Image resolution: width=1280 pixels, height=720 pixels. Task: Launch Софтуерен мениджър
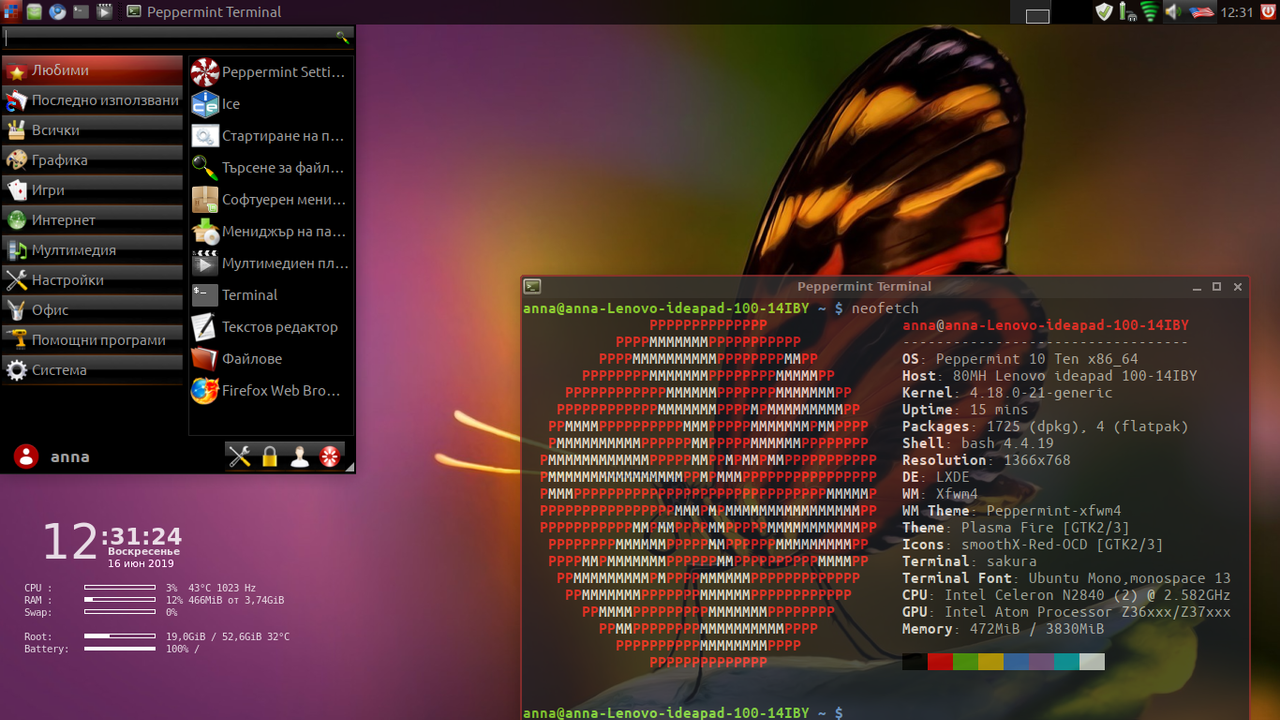[270, 200]
